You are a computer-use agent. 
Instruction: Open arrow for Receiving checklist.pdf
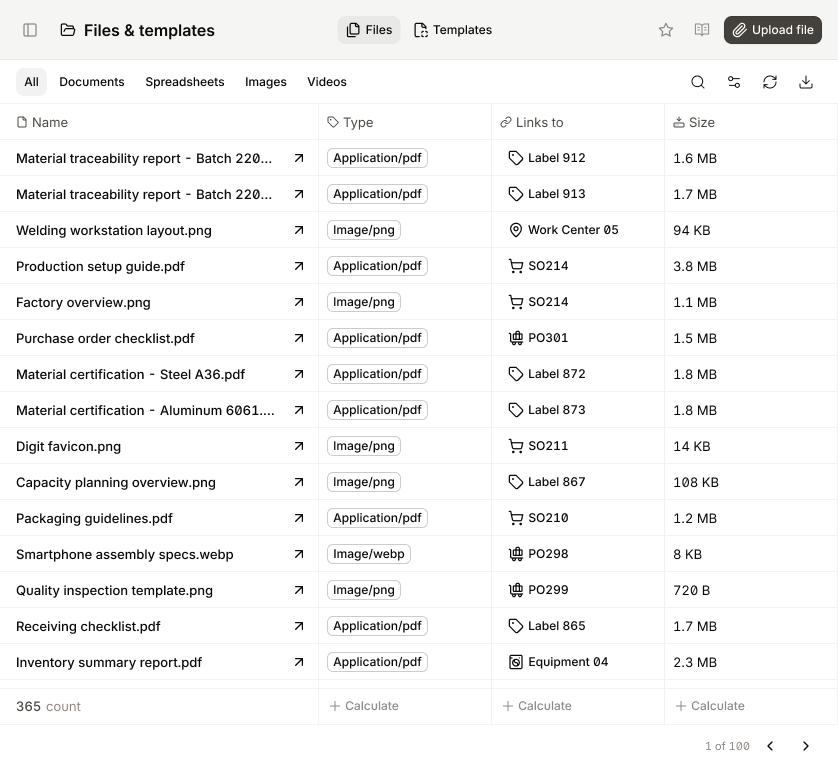coord(299,626)
